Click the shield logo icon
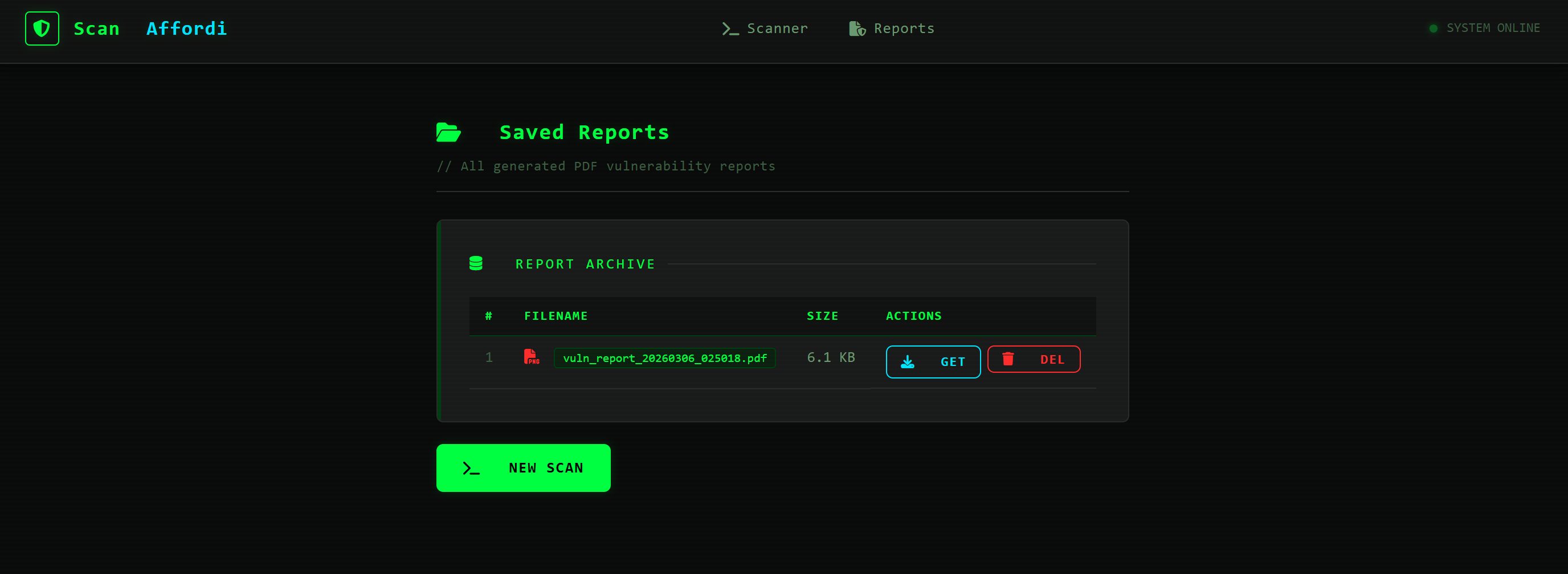The image size is (1568, 574). [x=42, y=28]
